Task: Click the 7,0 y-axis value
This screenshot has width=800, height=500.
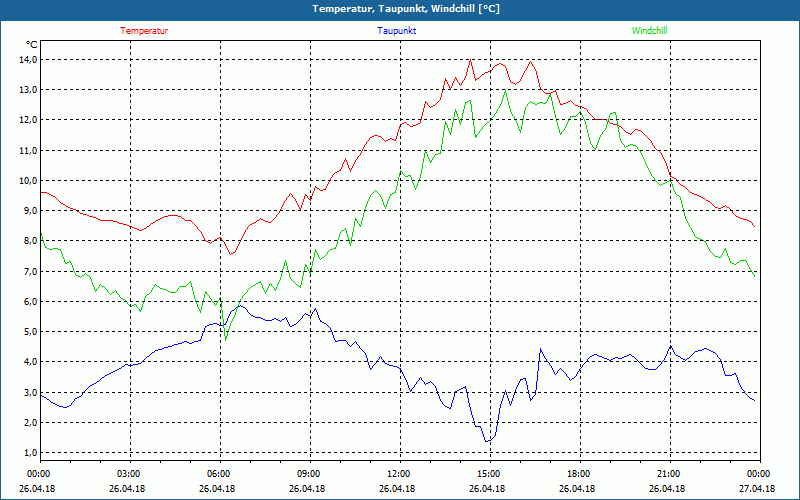Action: click(x=31, y=271)
